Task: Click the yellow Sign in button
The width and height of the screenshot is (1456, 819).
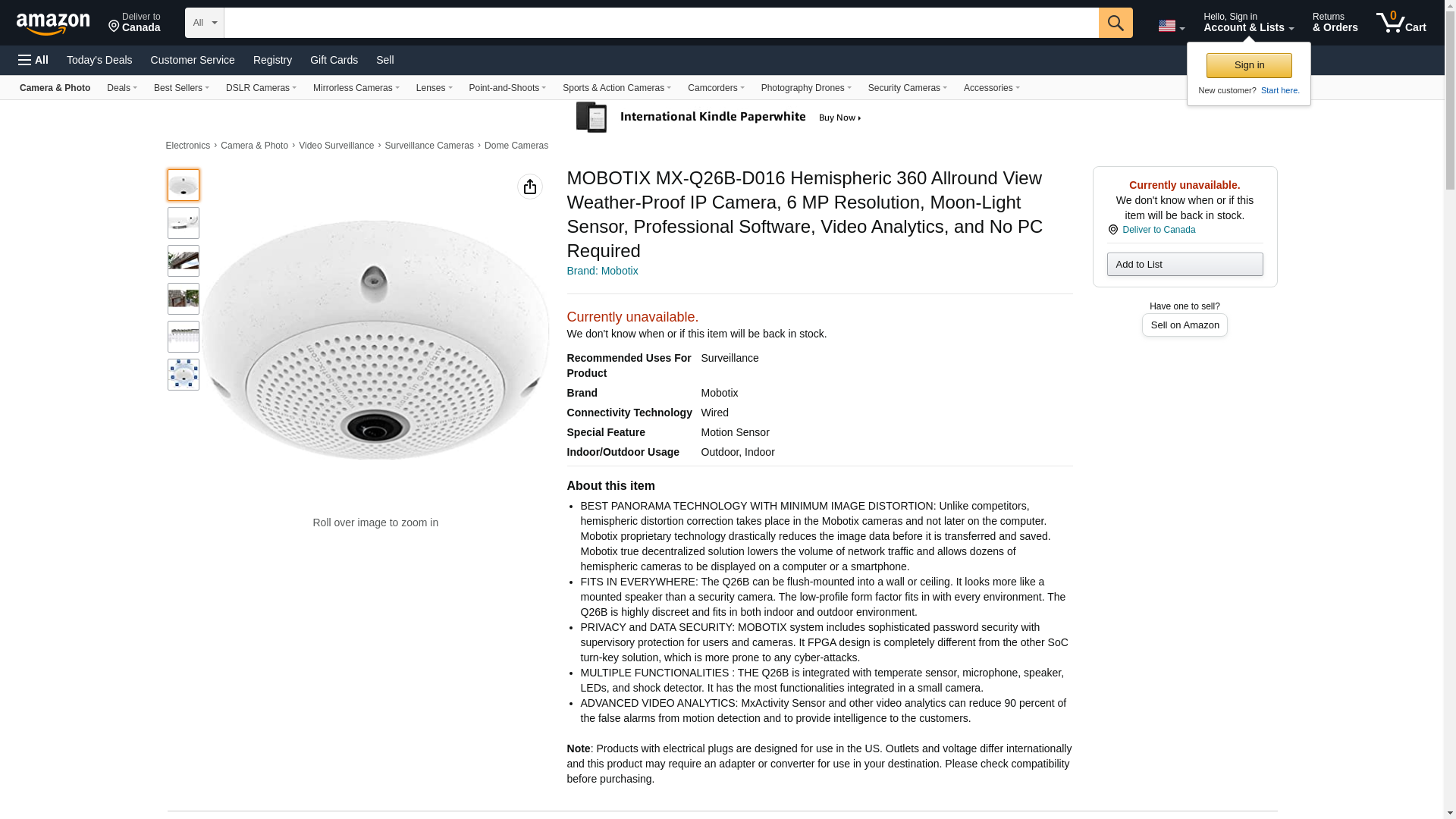Action: click(x=1248, y=65)
